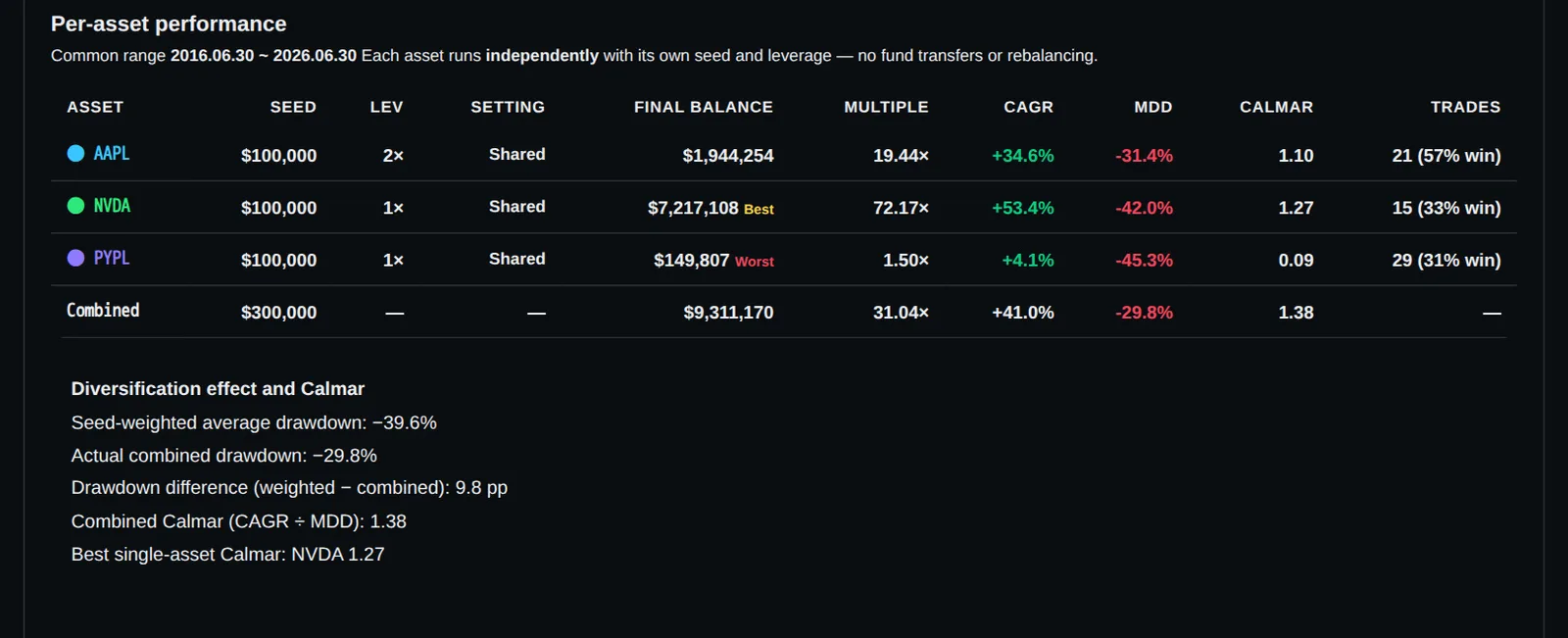Click the Diversification effect and Calmar heading

point(218,388)
